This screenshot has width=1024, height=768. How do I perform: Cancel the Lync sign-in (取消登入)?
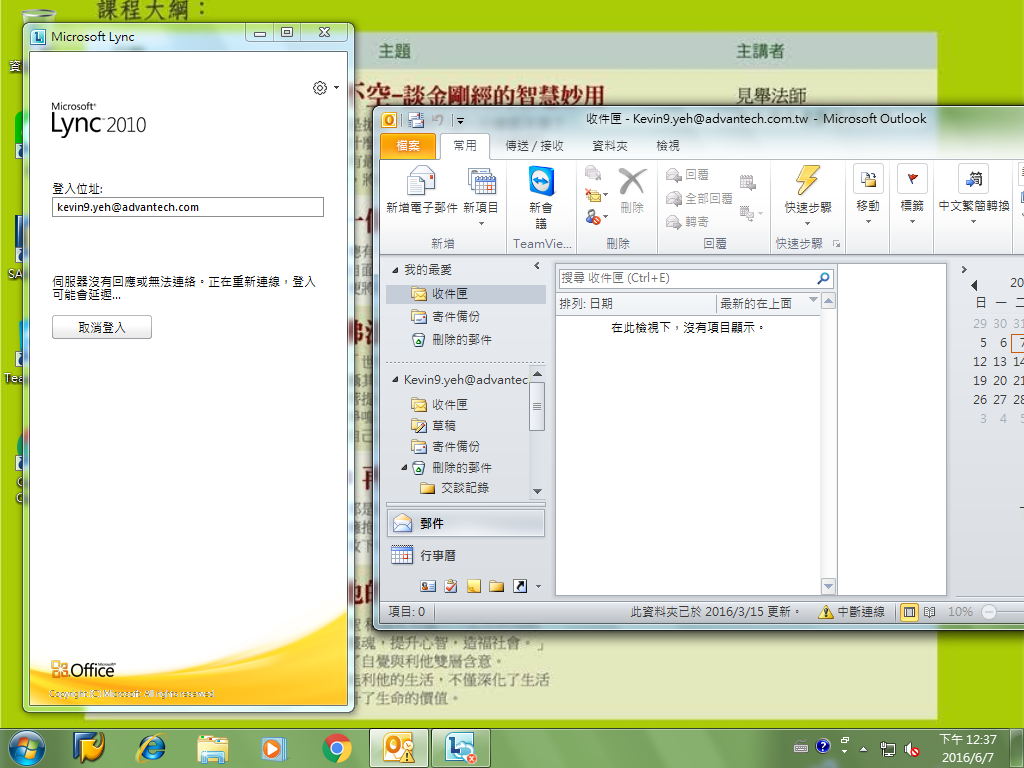tap(102, 327)
